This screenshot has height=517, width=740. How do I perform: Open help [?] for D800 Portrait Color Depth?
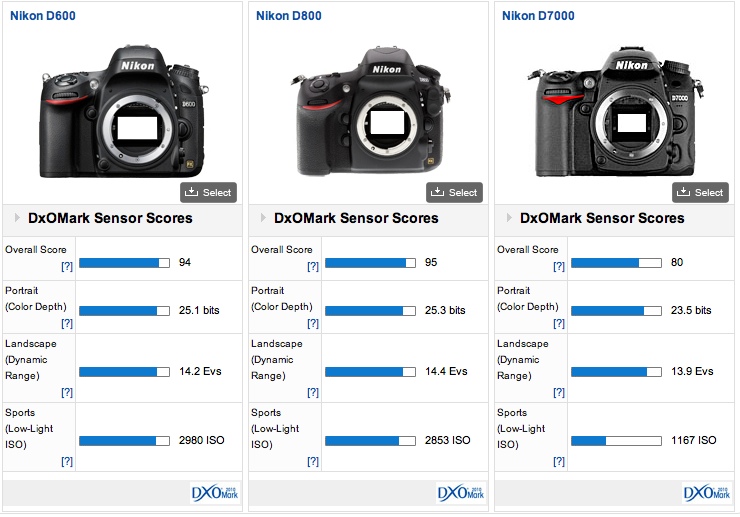[313, 323]
